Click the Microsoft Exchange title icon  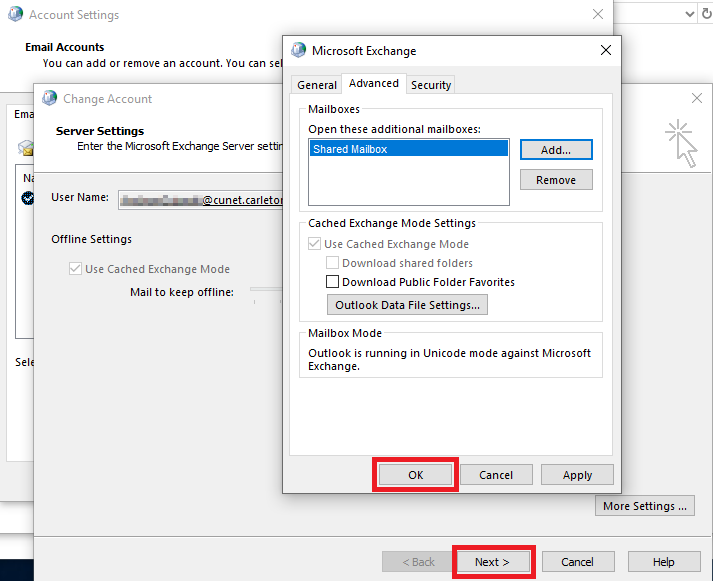pos(299,50)
